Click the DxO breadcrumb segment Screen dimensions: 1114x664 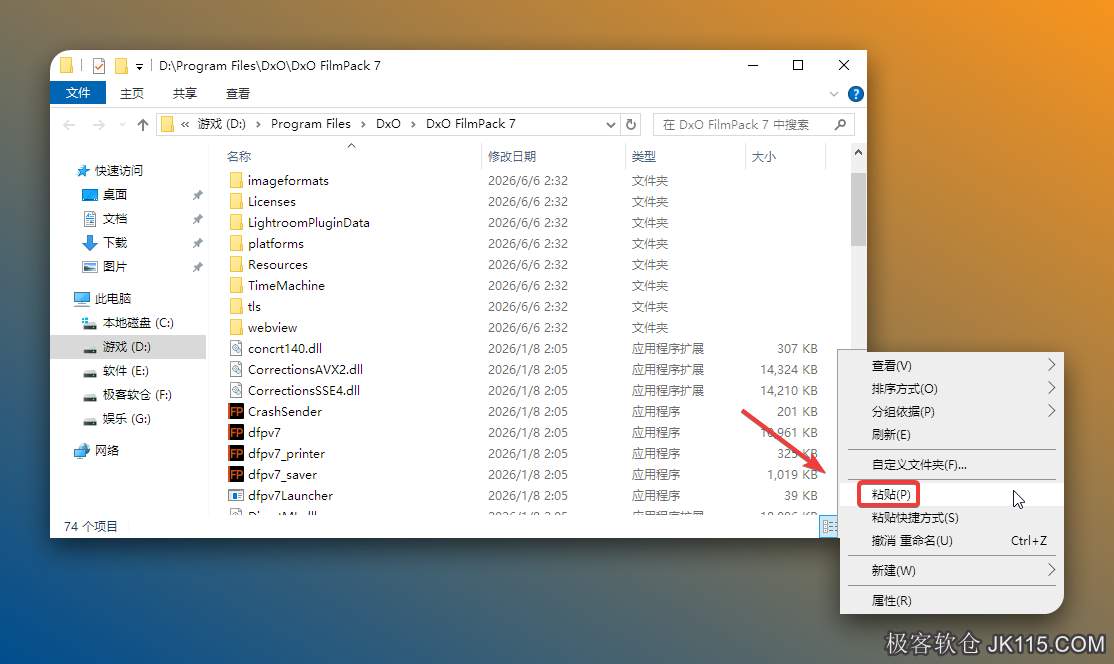pos(388,124)
